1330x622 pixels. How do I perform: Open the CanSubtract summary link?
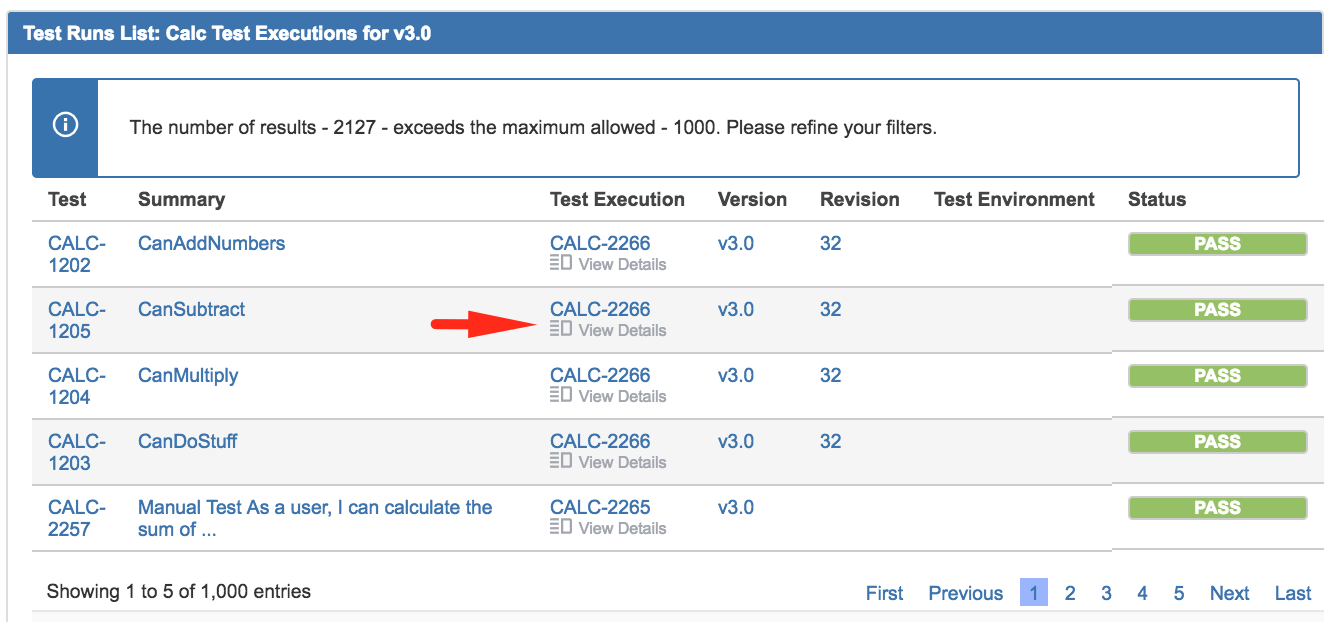click(x=191, y=309)
